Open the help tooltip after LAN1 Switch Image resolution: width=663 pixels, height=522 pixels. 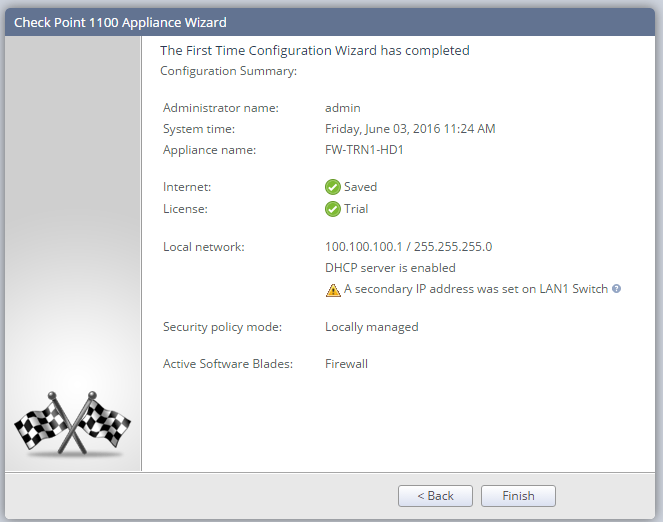616,289
